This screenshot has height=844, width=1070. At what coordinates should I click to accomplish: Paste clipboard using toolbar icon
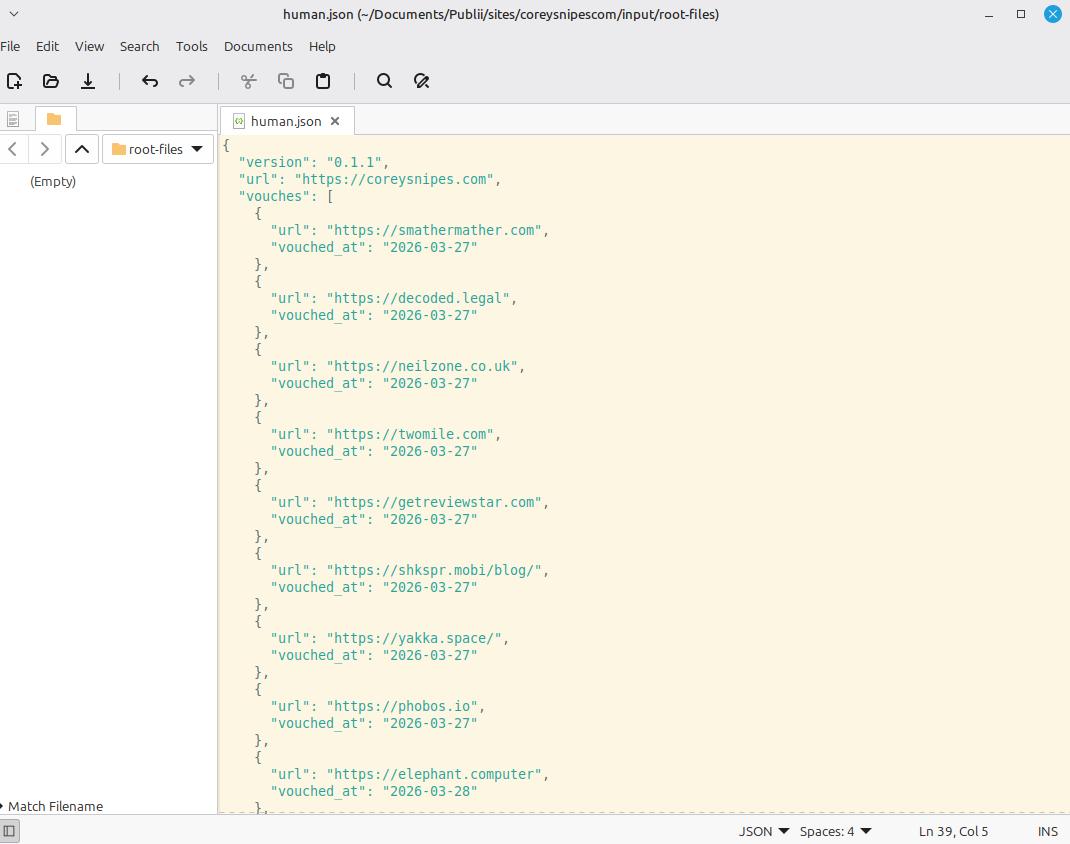point(323,81)
